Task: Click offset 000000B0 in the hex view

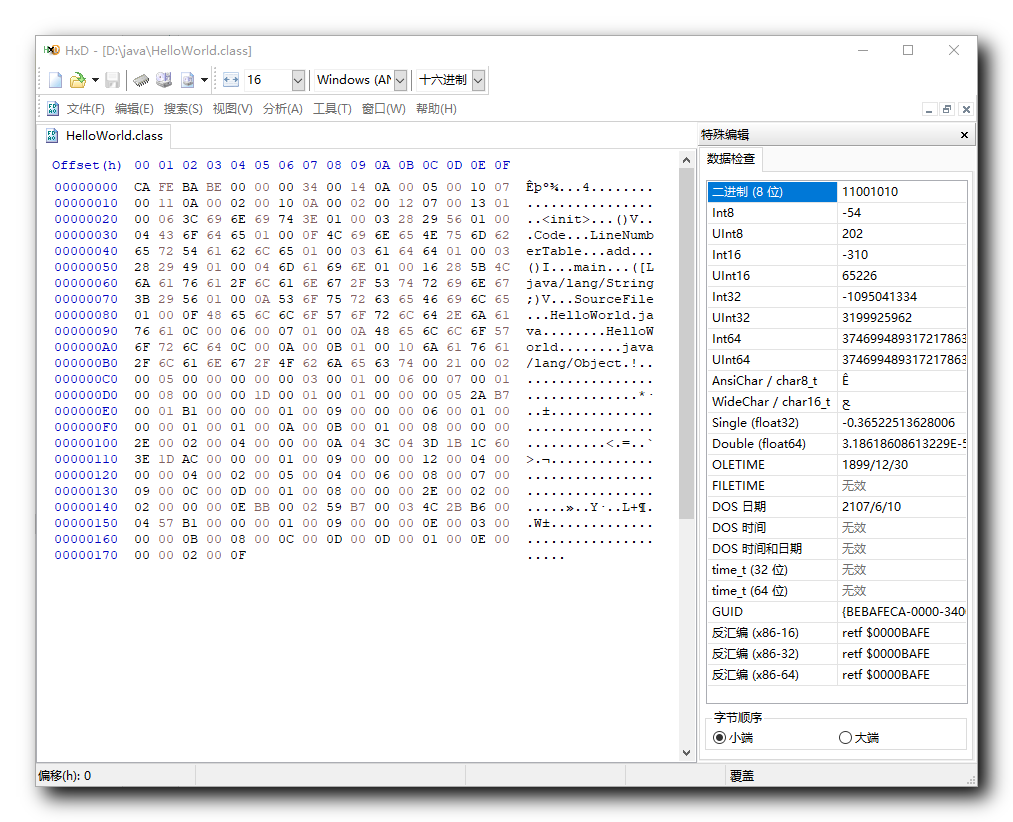Action: coord(86,363)
